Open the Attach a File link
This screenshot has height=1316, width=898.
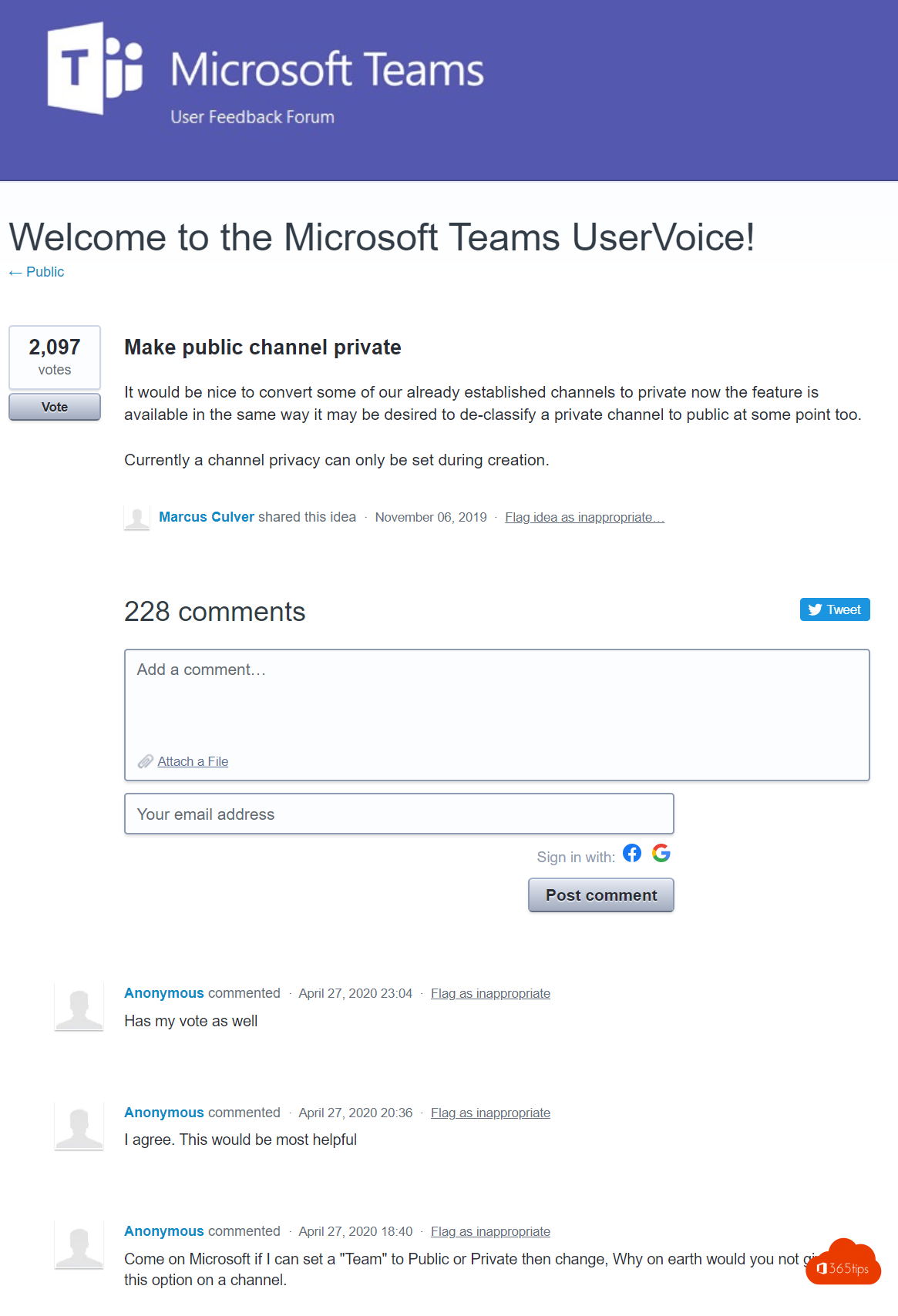click(193, 761)
